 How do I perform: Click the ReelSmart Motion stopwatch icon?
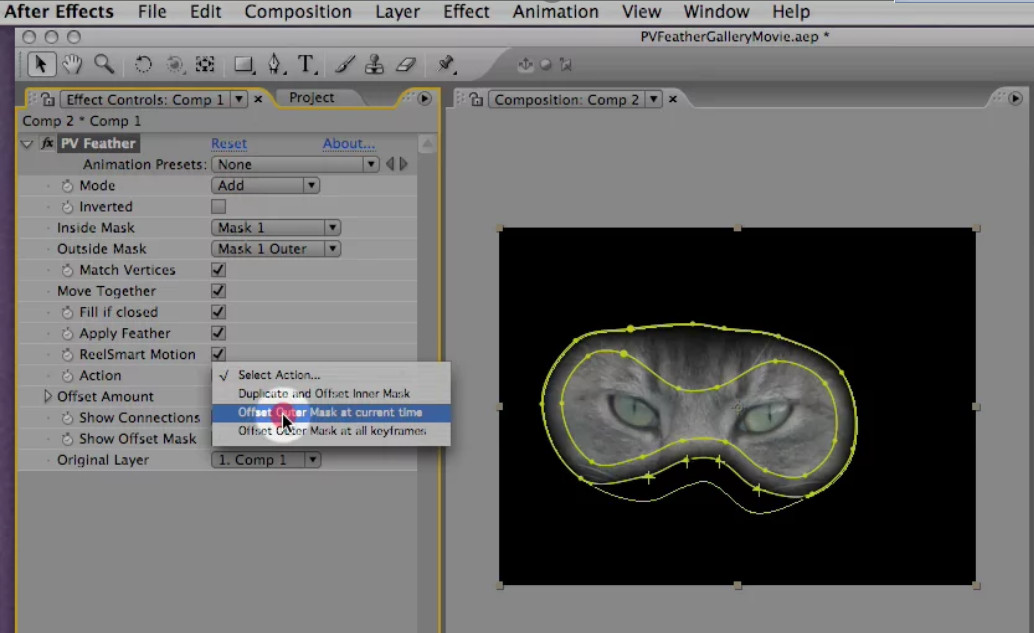[67, 355]
